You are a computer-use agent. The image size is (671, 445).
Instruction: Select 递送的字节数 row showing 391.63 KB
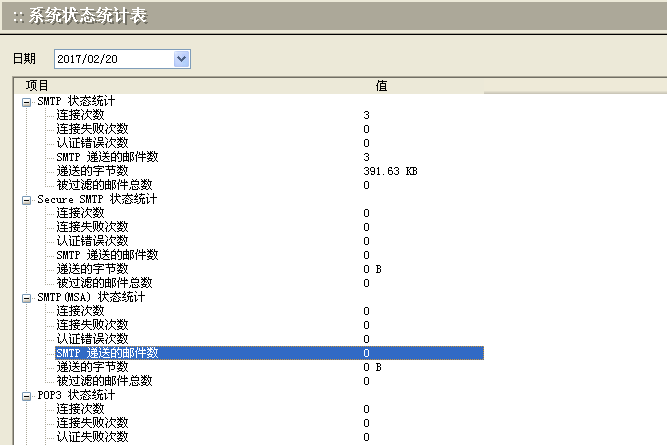click(x=92, y=171)
